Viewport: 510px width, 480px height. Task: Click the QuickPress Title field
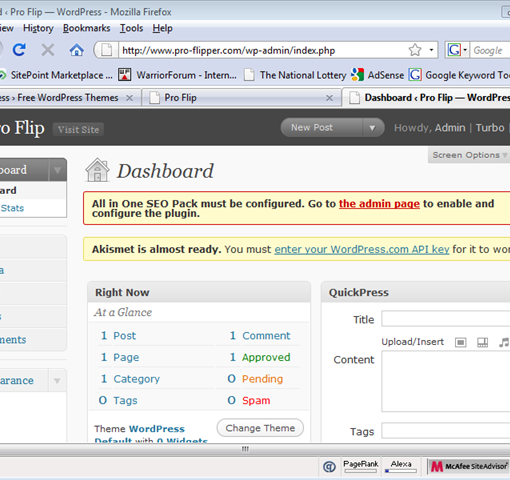(446, 319)
